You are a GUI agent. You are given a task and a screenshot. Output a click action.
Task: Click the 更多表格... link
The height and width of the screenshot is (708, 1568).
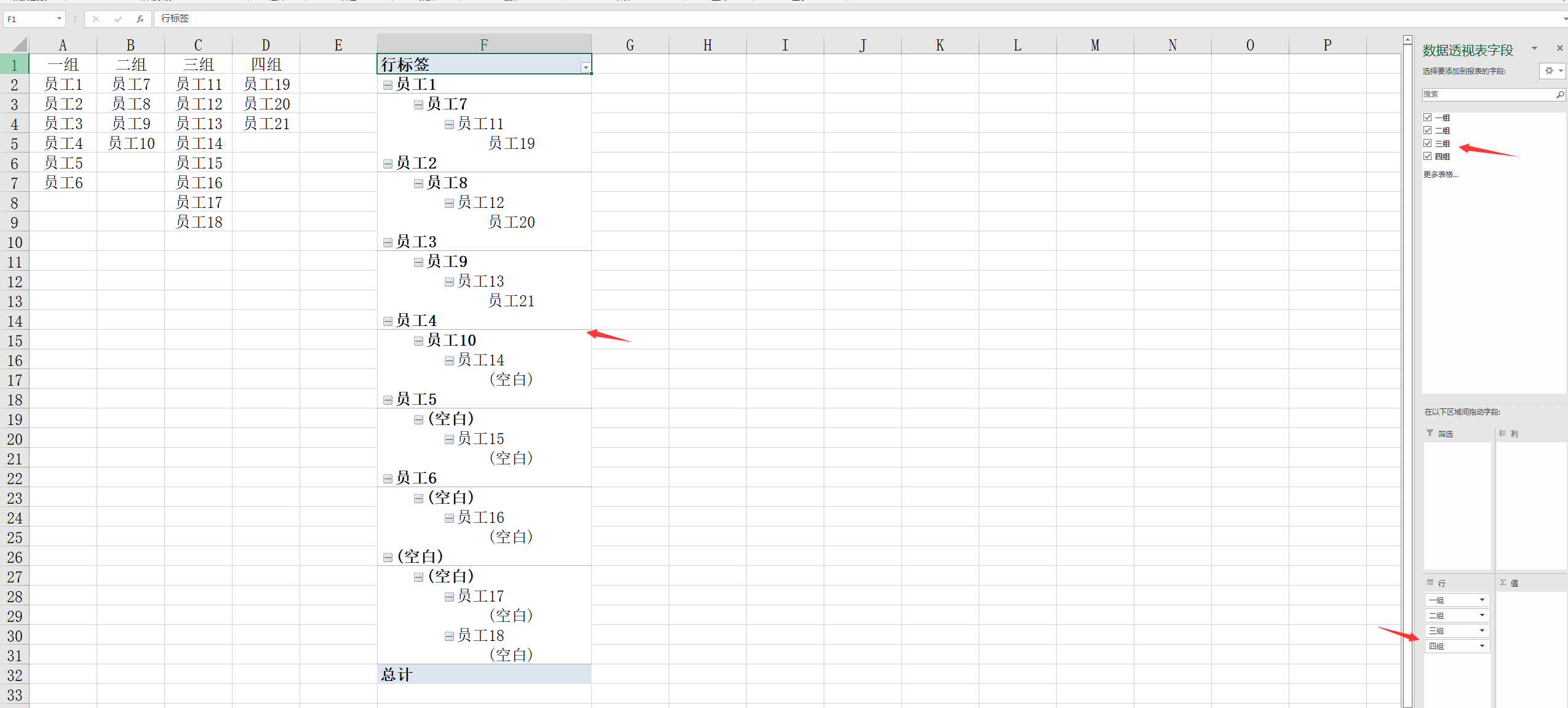(1441, 175)
